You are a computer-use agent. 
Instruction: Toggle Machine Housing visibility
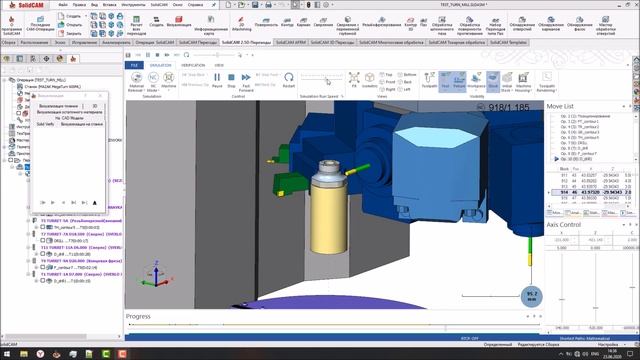(x=523, y=81)
